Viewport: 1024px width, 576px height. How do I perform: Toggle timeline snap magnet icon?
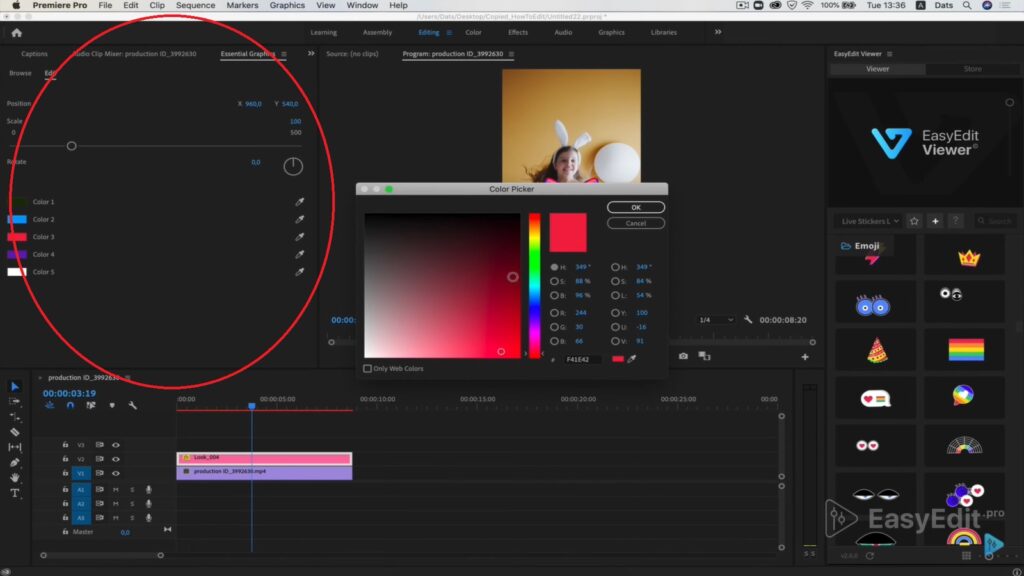click(71, 406)
